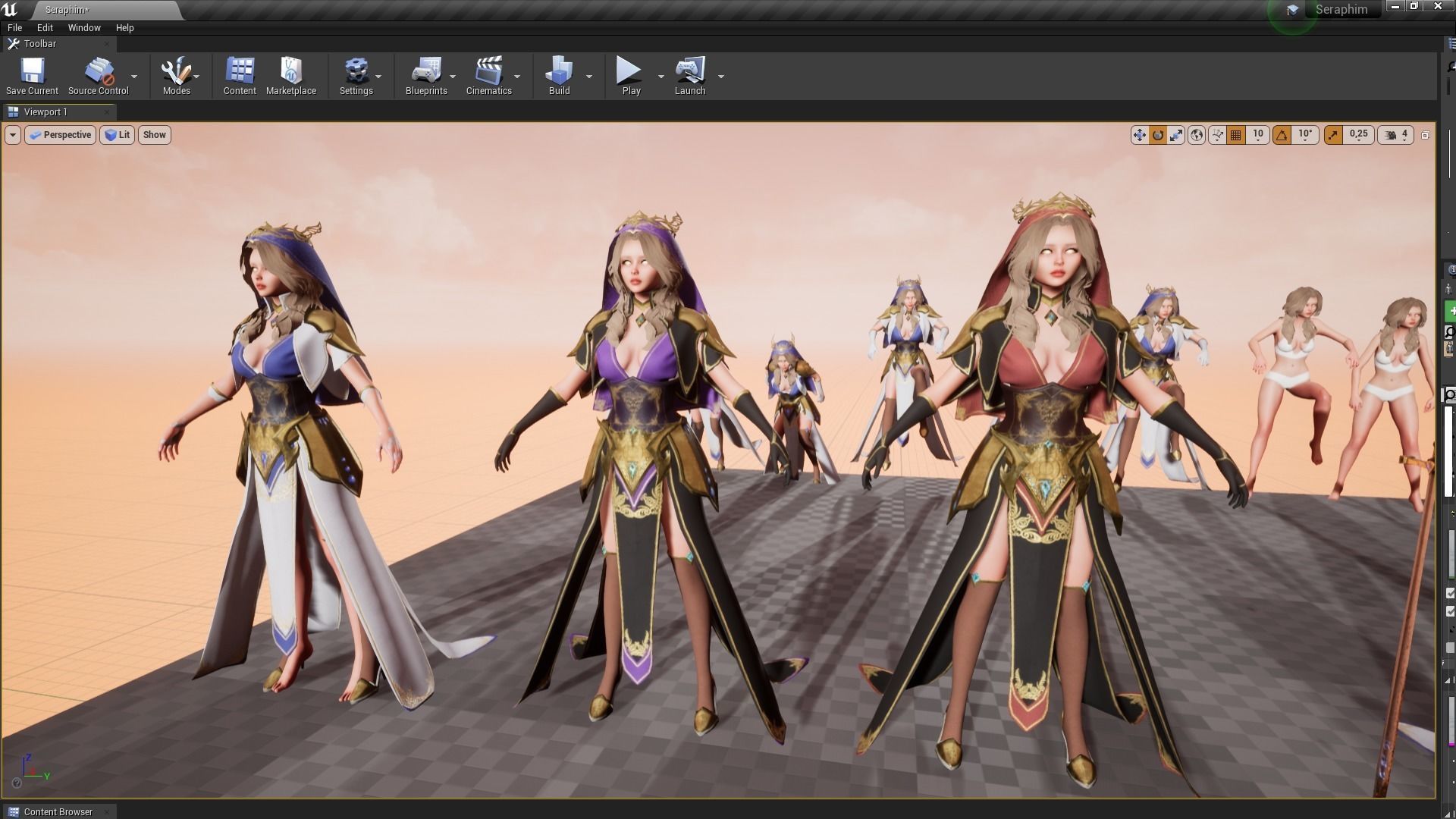
Task: Open camera speed 4 setting
Action: coord(1396,135)
